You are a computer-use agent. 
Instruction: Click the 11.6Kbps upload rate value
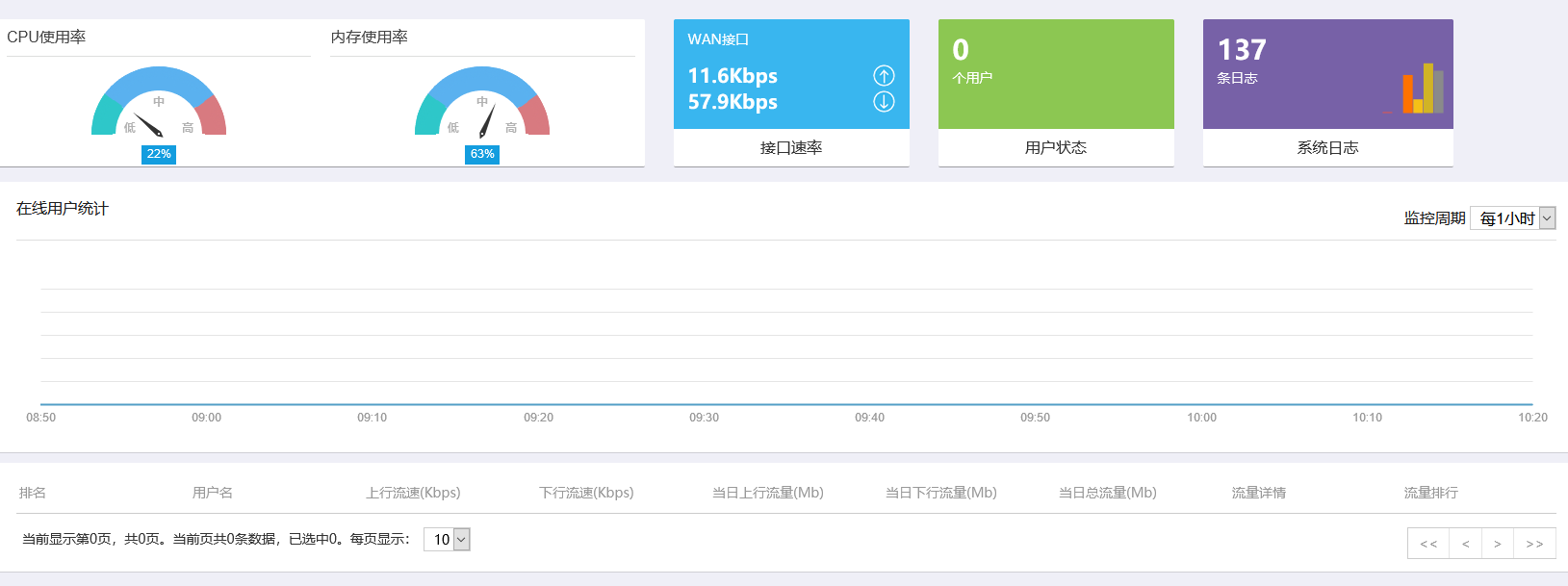pyautogui.click(x=733, y=76)
